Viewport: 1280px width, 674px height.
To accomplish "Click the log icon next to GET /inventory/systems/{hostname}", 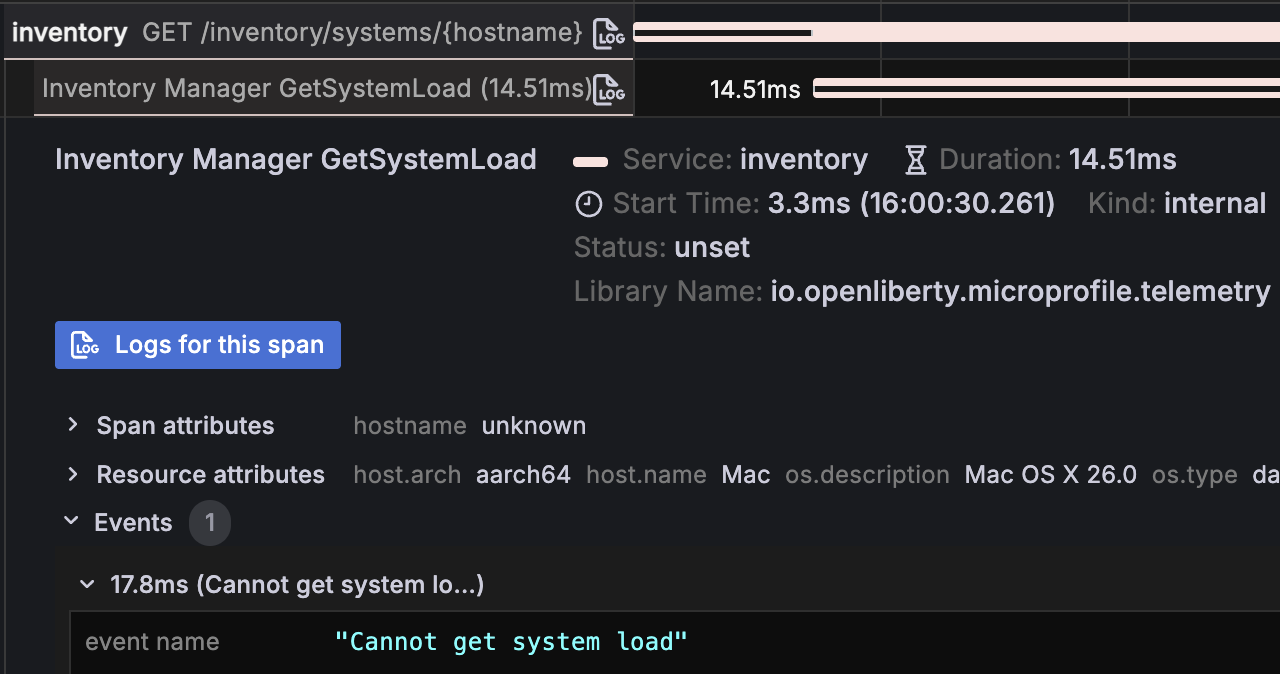I will point(608,32).
